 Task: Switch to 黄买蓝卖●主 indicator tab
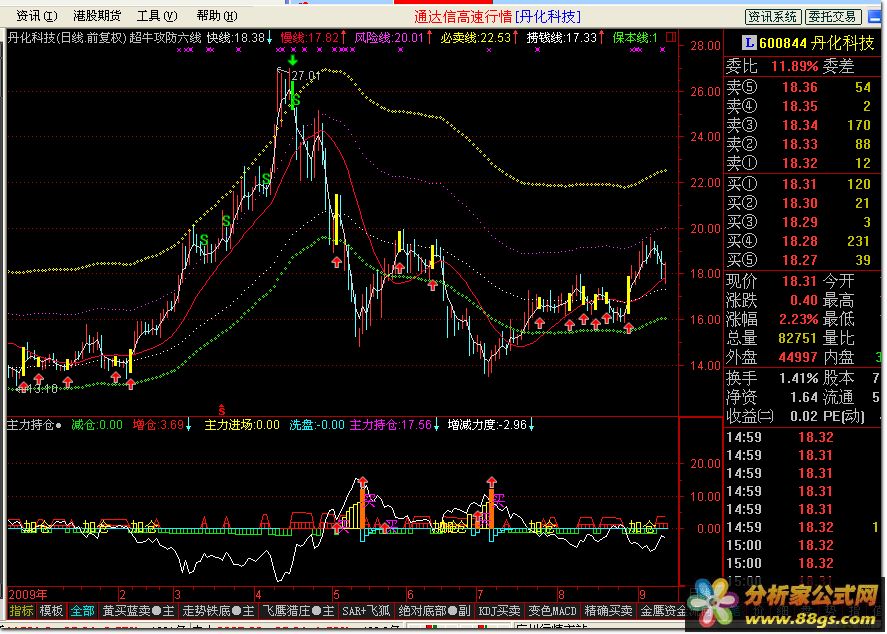click(x=139, y=611)
